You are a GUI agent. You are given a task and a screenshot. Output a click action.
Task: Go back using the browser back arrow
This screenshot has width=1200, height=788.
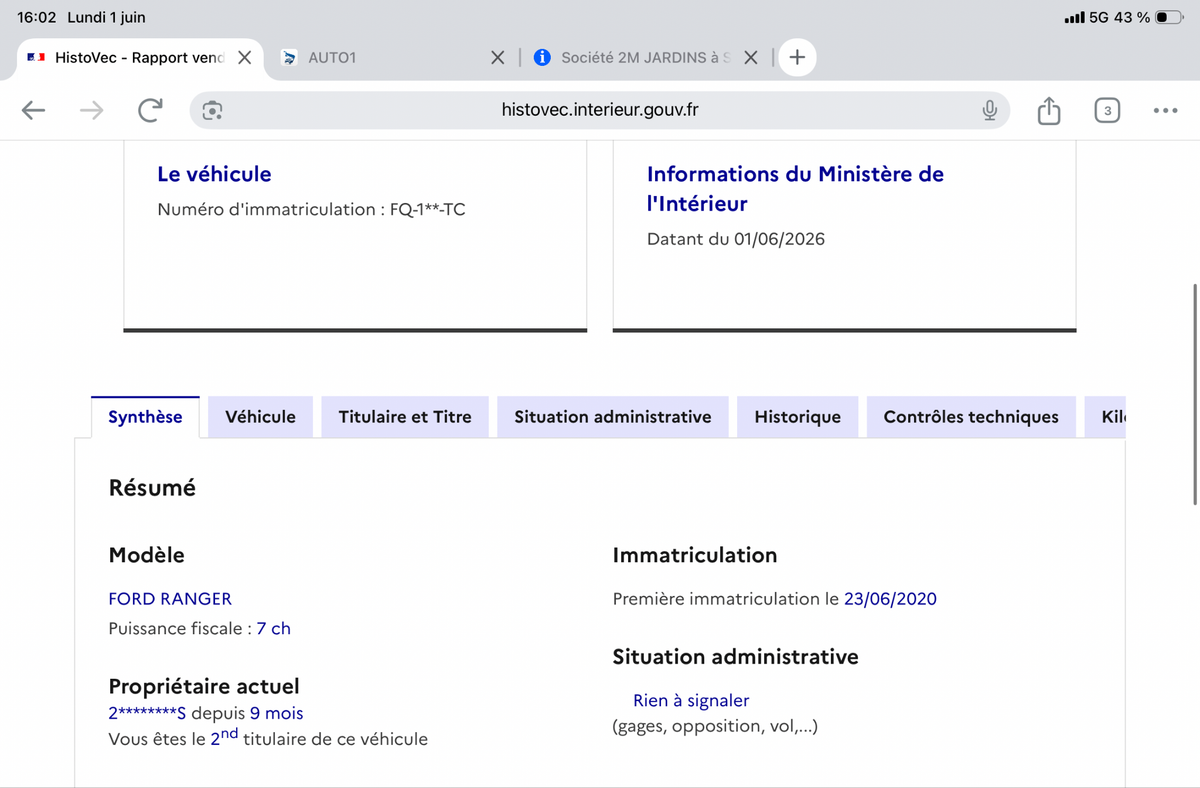pos(34,111)
